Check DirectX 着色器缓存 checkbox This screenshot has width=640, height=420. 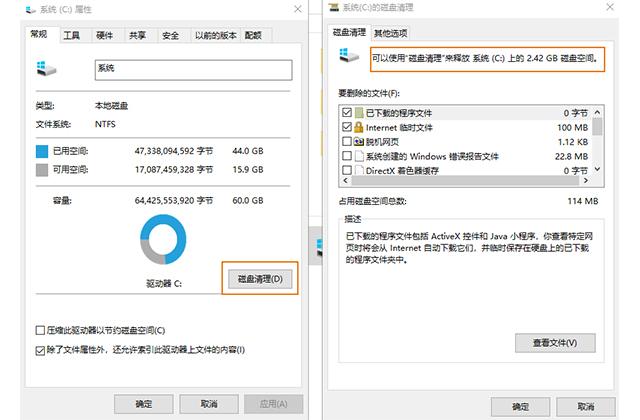[347, 170]
